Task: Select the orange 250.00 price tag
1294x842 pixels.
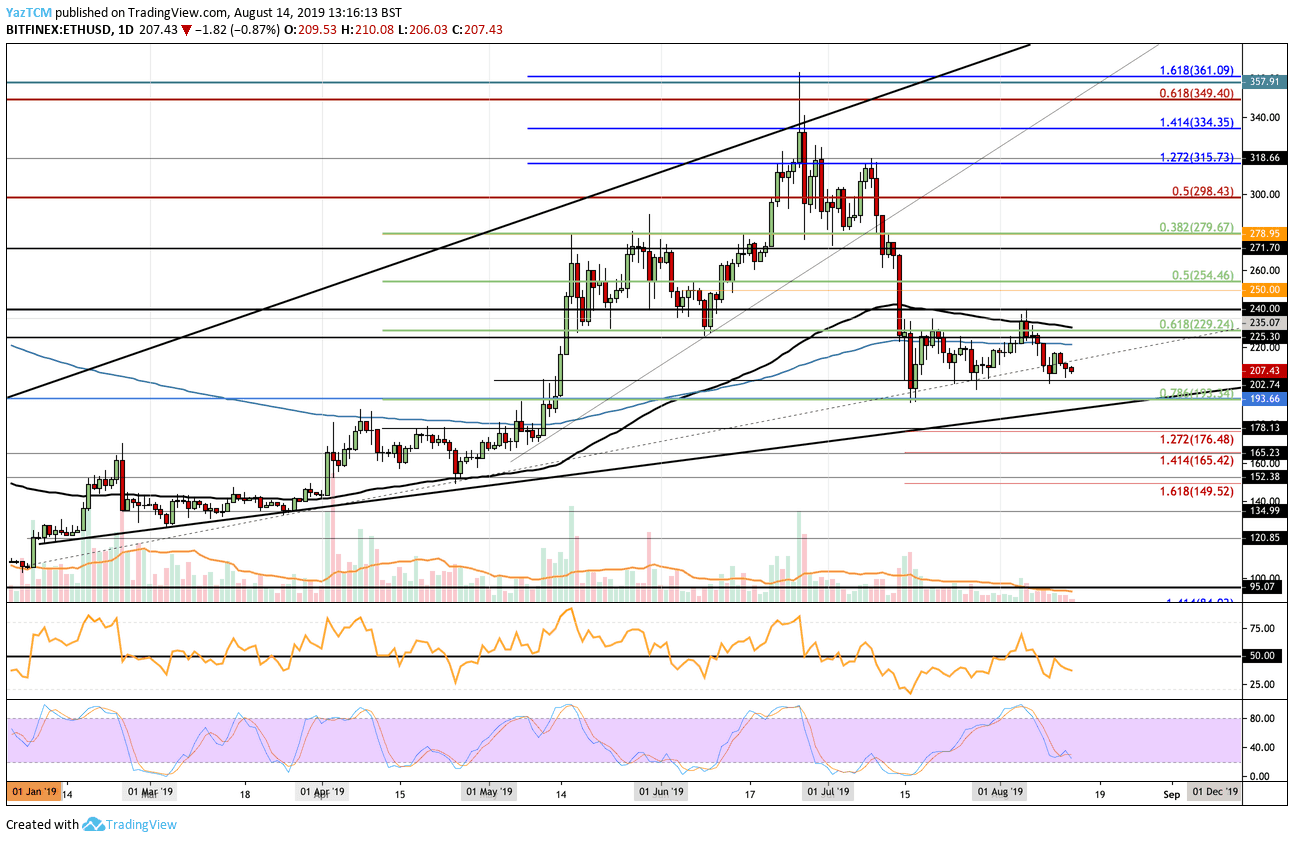Action: coord(1267,289)
